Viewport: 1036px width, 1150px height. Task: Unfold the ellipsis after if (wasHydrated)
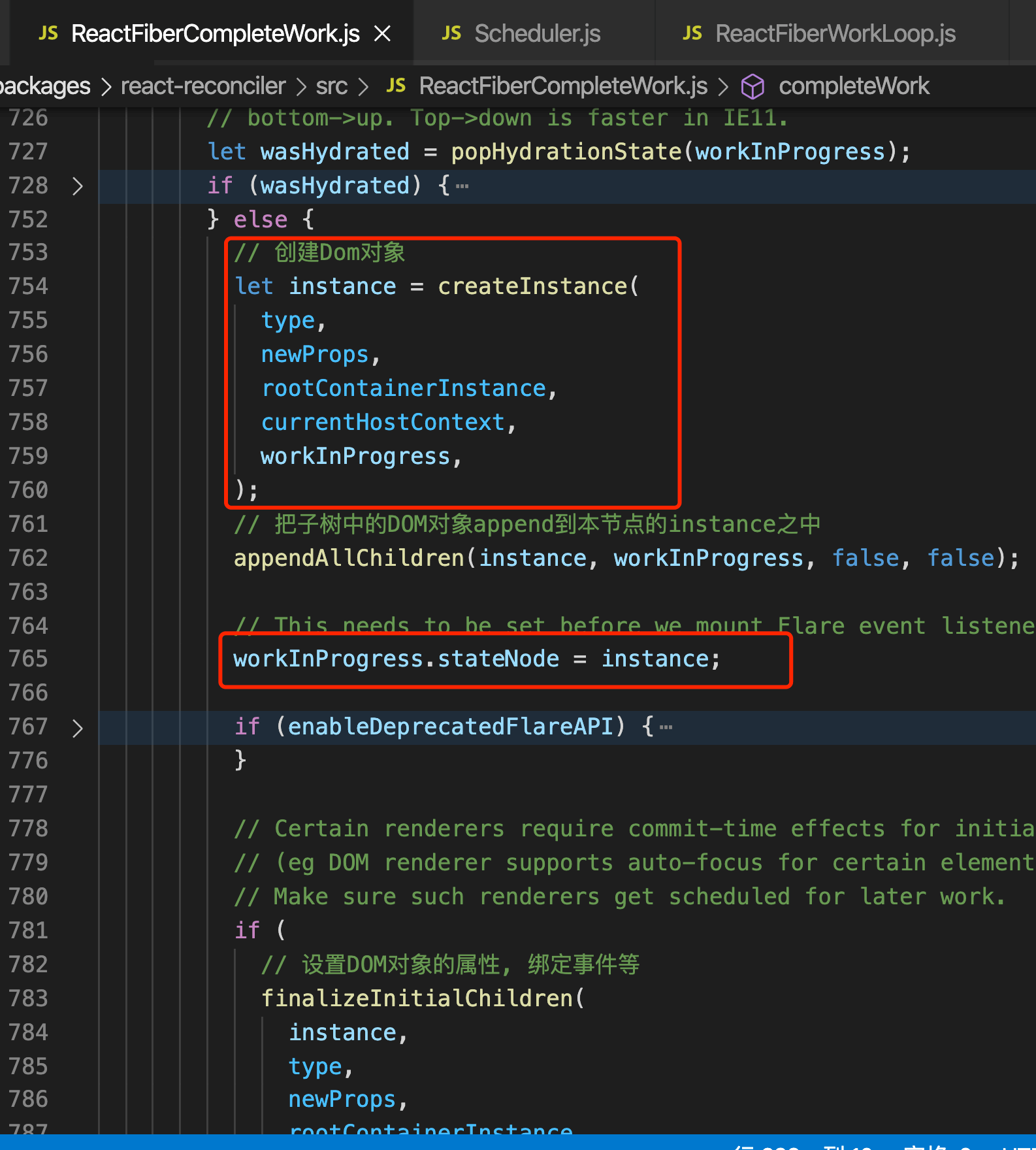tap(462, 187)
